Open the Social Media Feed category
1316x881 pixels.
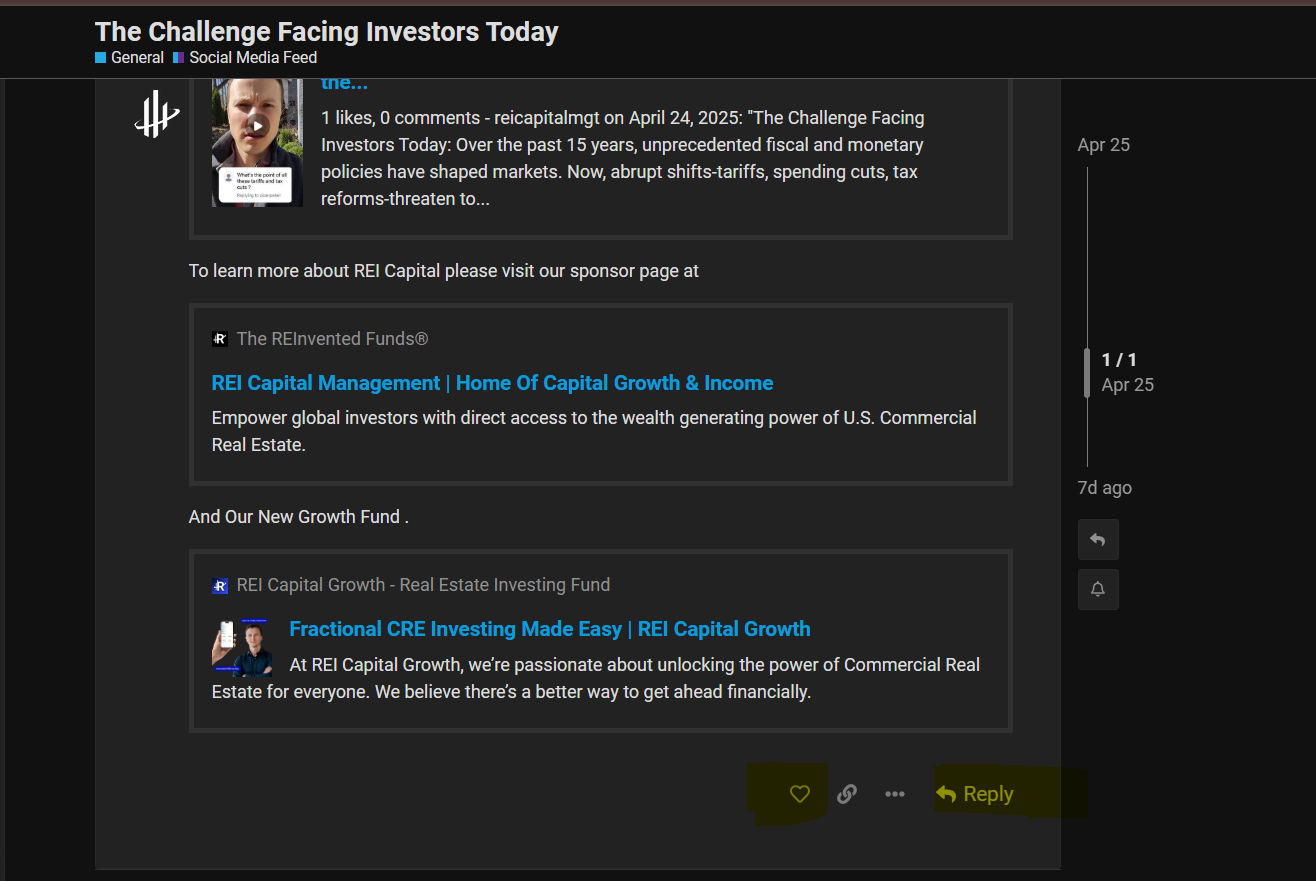tap(245, 58)
